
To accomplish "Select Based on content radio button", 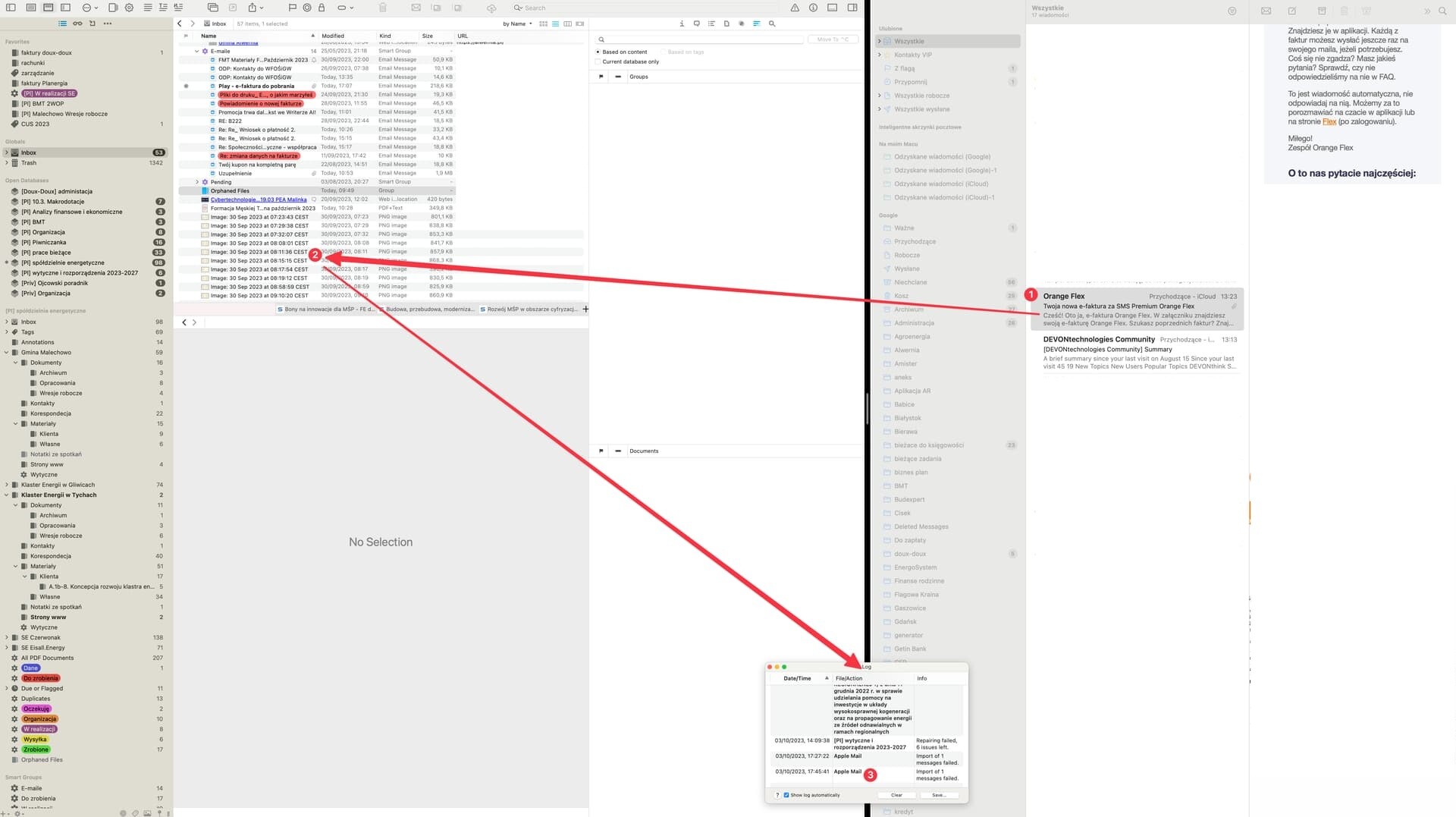I will 598,52.
